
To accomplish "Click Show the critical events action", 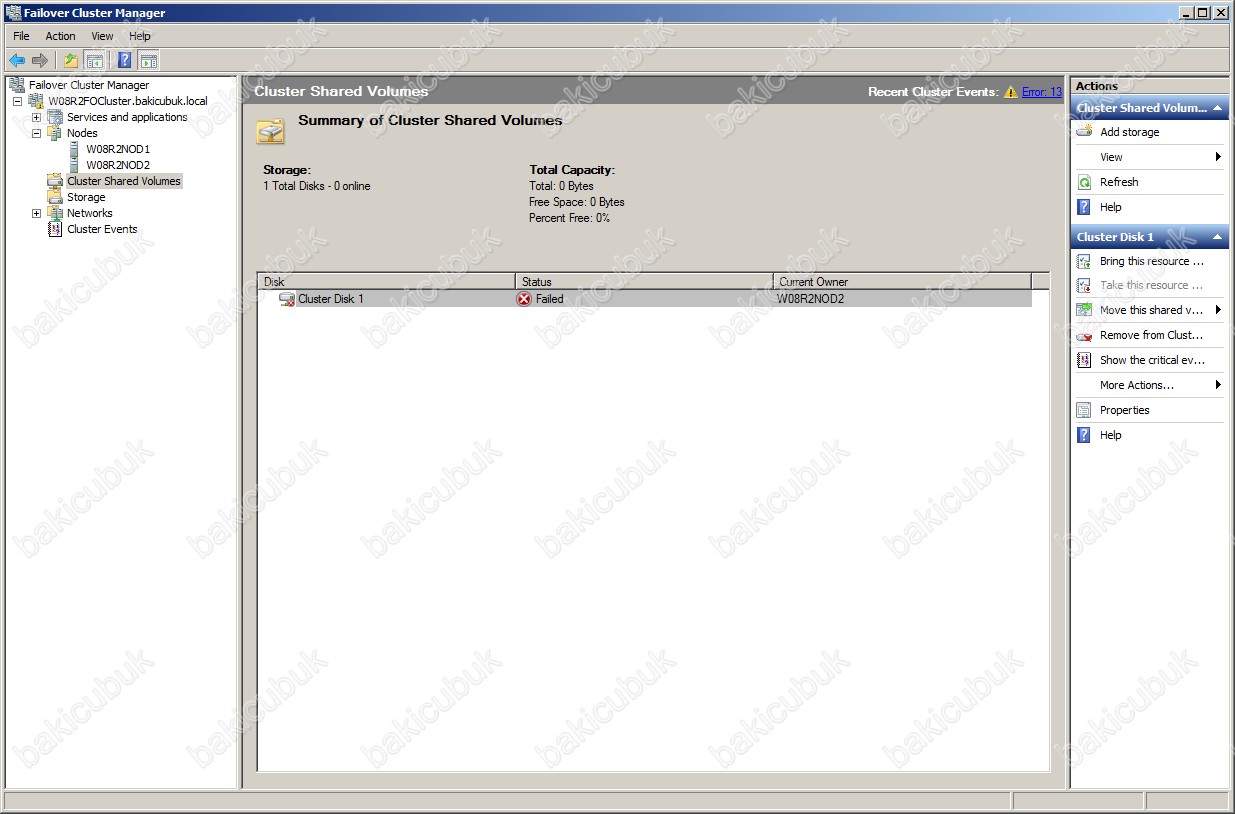I will pyautogui.click(x=1152, y=360).
